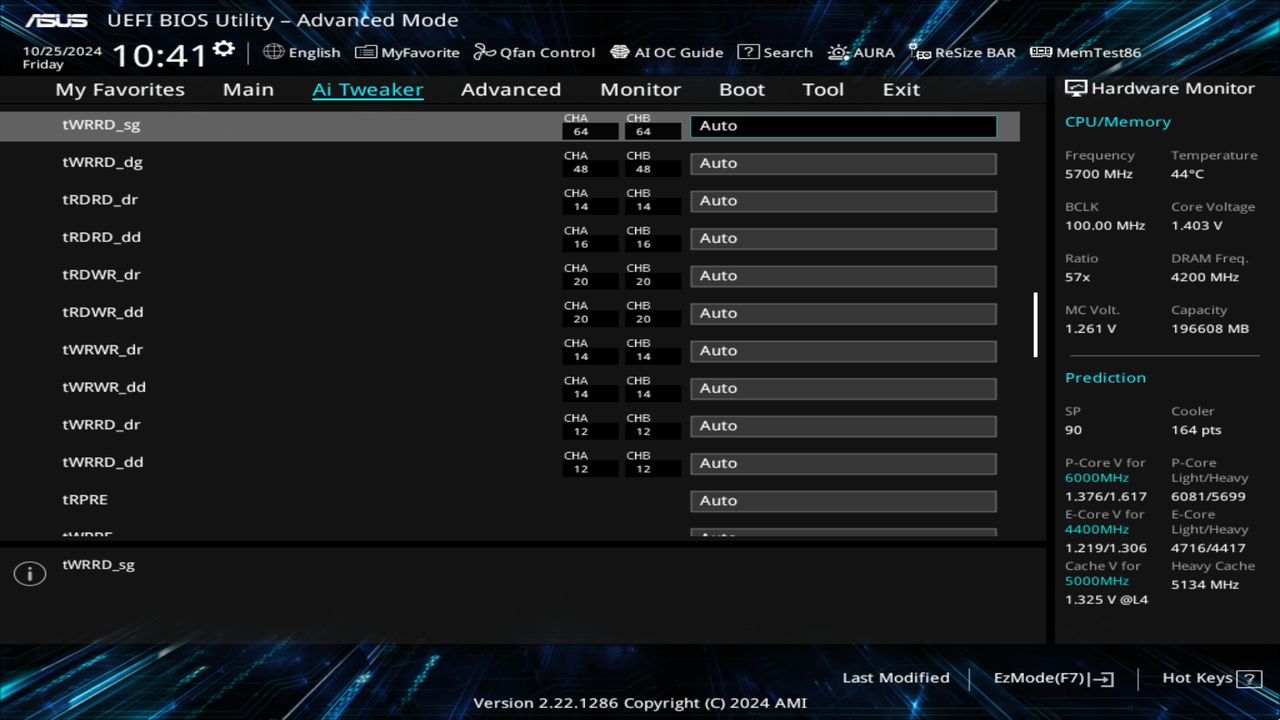Viewport: 1280px width, 720px height.
Task: Click the clock settings gear icon
Action: tap(222, 48)
